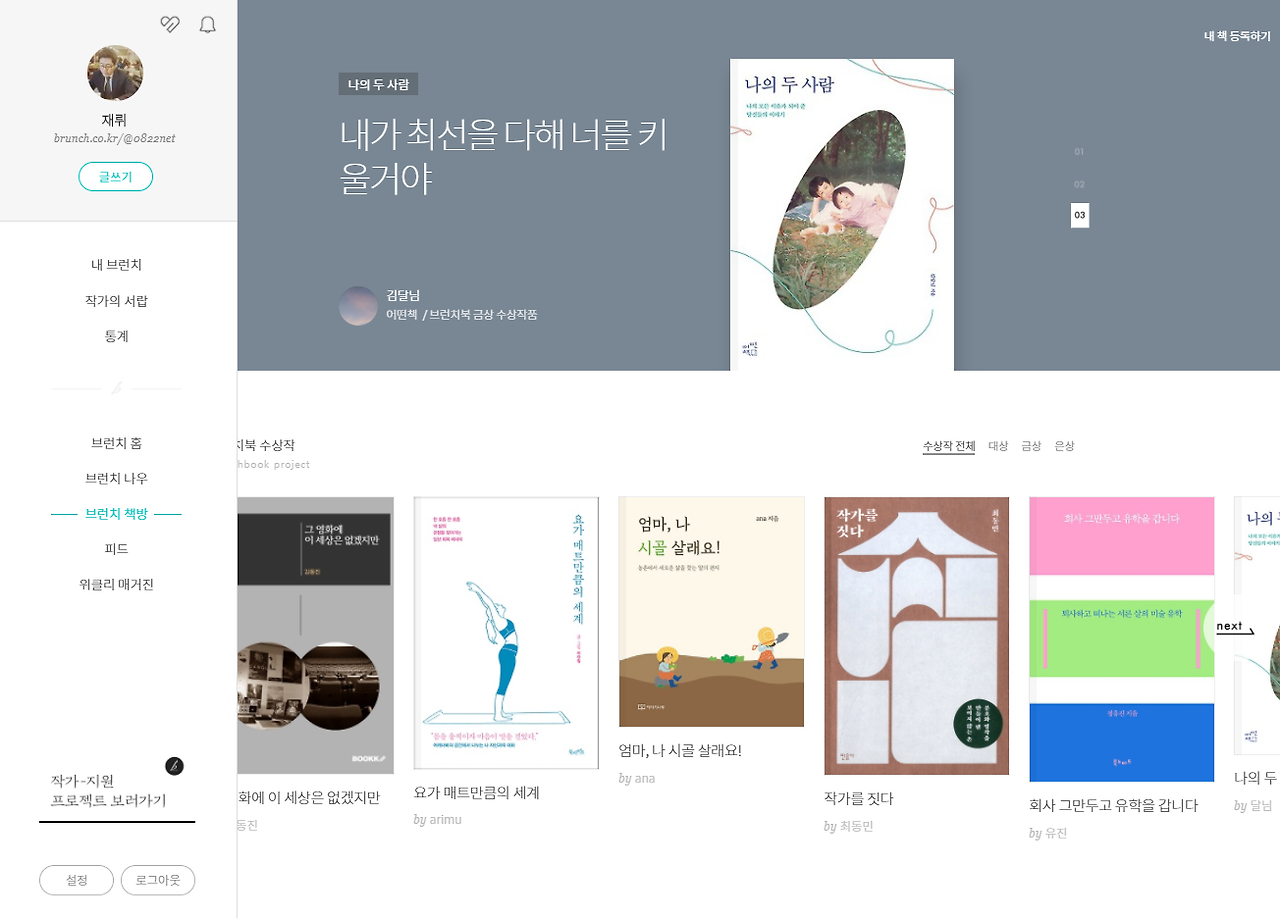Select slide indicator 01
Screen dimensions: 1280x918
coord(1079,152)
